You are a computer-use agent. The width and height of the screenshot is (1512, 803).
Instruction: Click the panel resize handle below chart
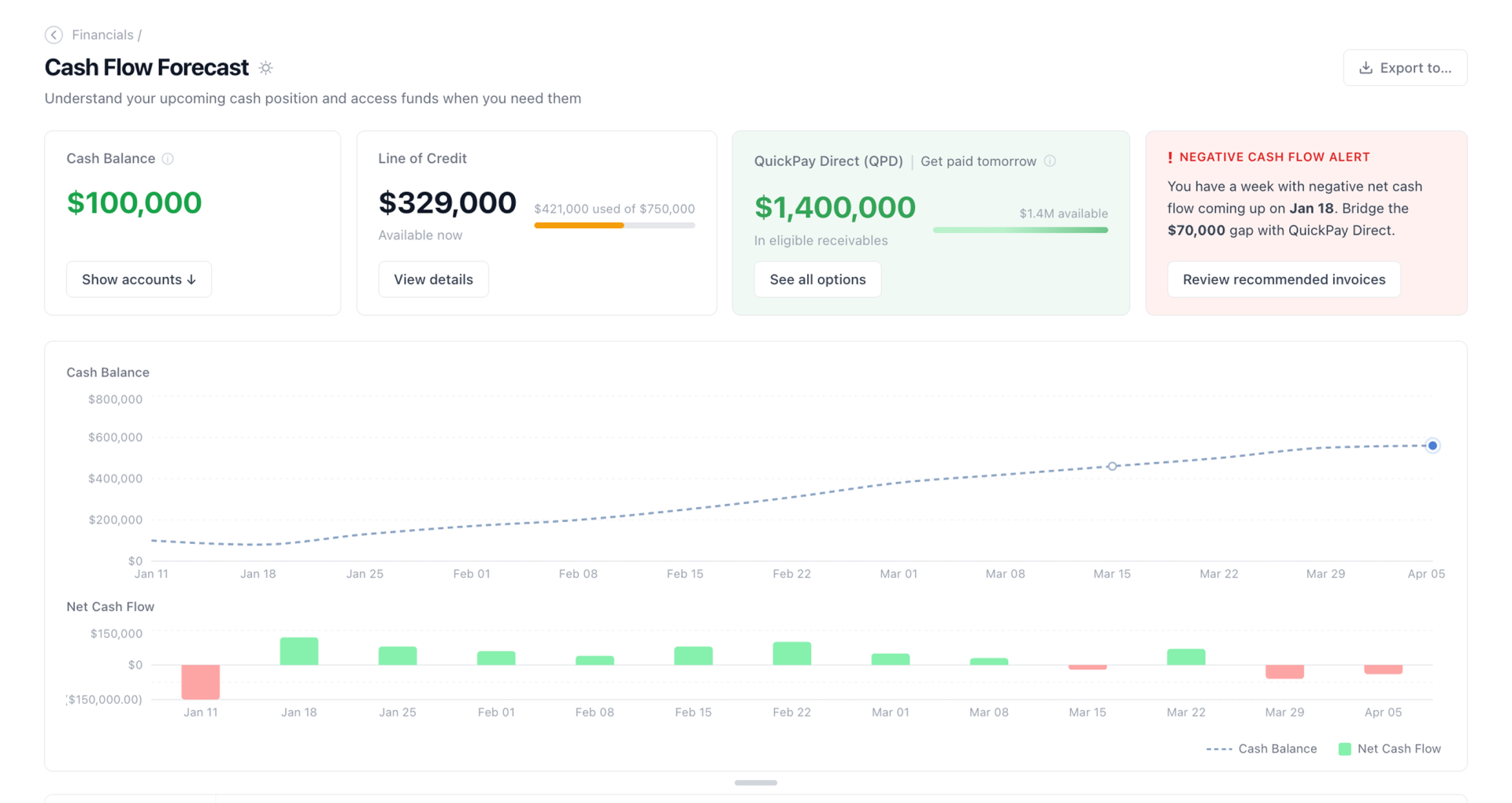pyautogui.click(x=756, y=783)
